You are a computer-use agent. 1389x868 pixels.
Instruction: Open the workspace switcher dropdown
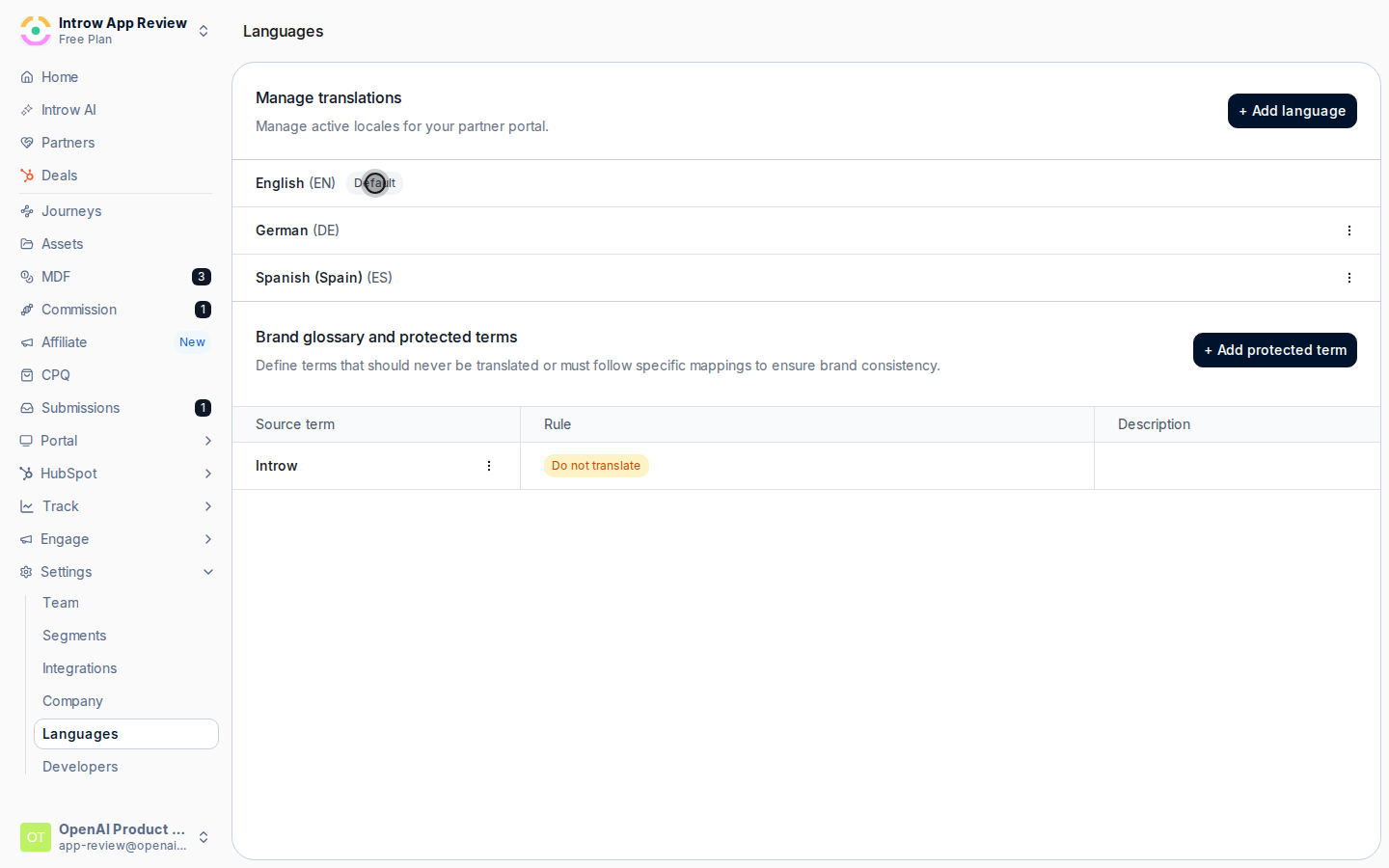[204, 31]
